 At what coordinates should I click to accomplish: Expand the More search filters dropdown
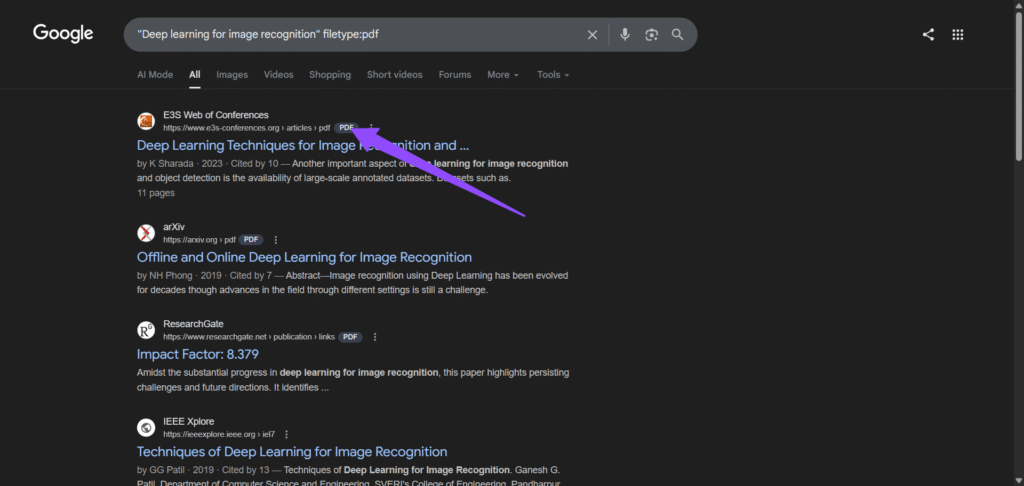502,75
